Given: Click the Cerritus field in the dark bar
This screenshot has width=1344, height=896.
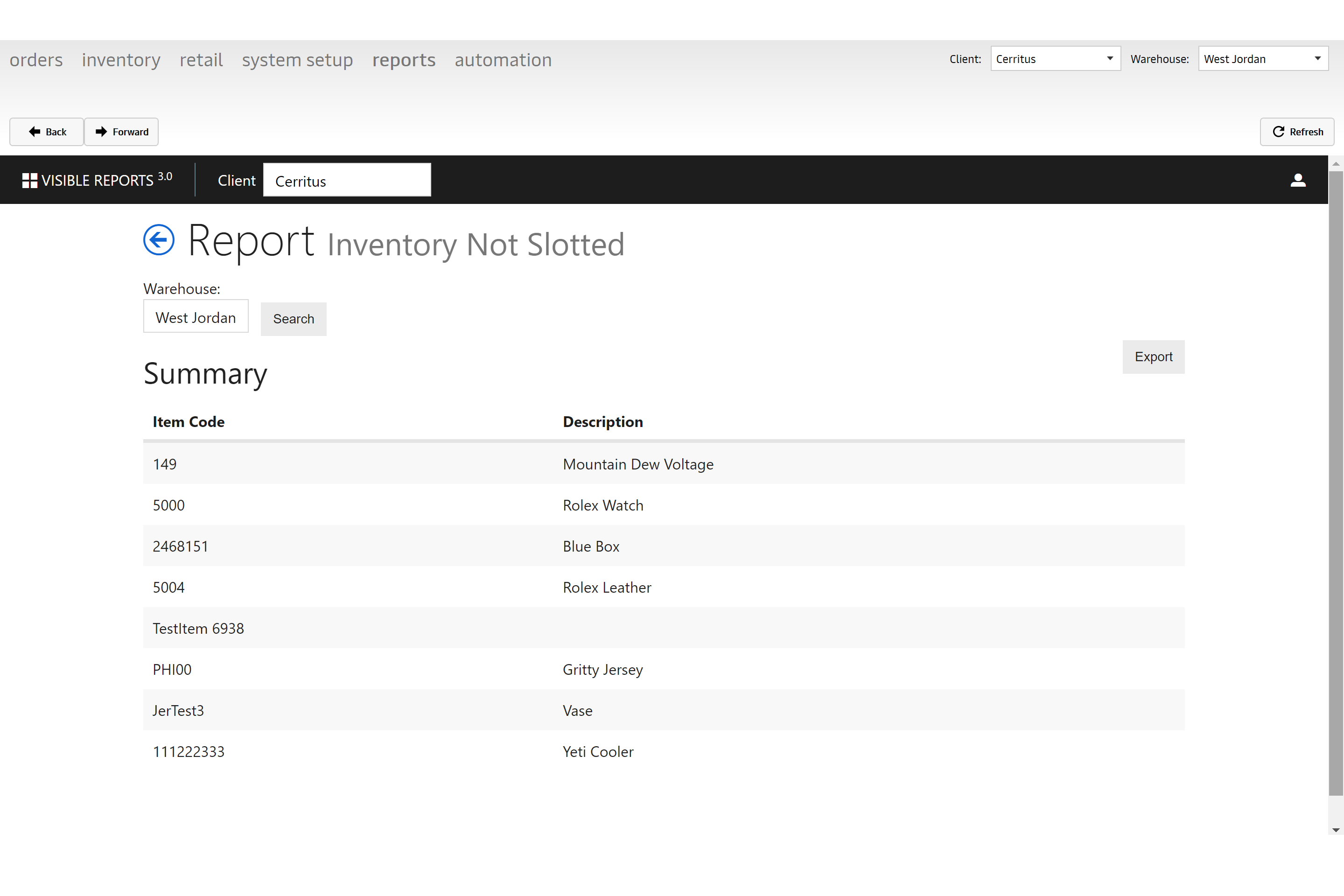Looking at the screenshot, I should pos(347,181).
